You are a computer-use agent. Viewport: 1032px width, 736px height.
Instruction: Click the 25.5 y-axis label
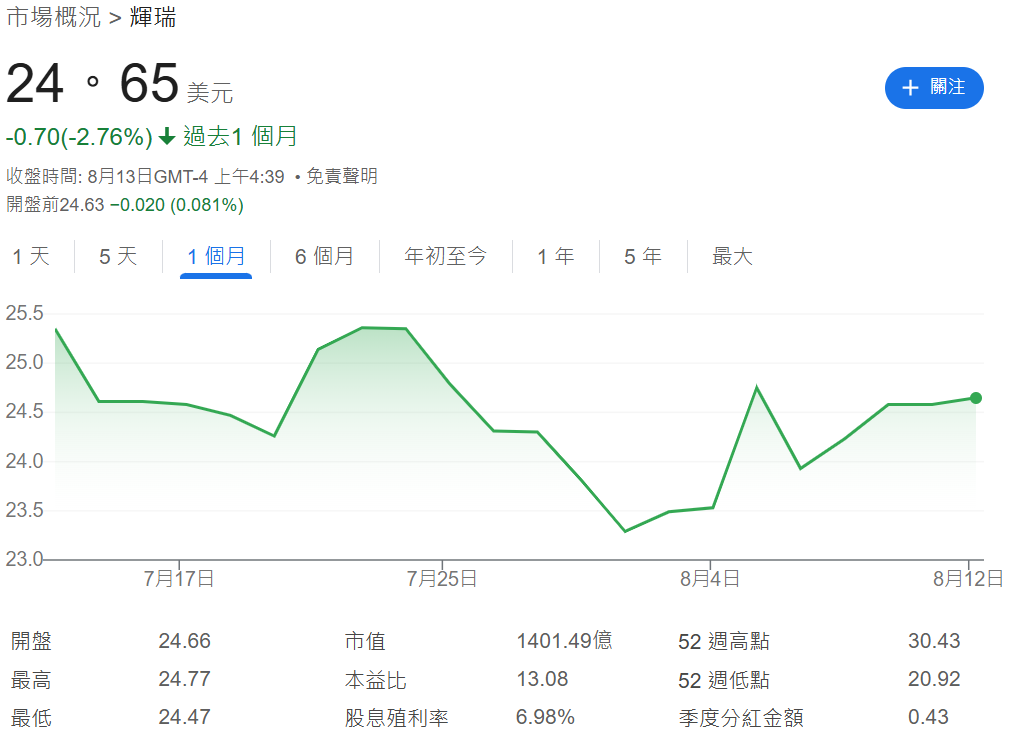24,313
